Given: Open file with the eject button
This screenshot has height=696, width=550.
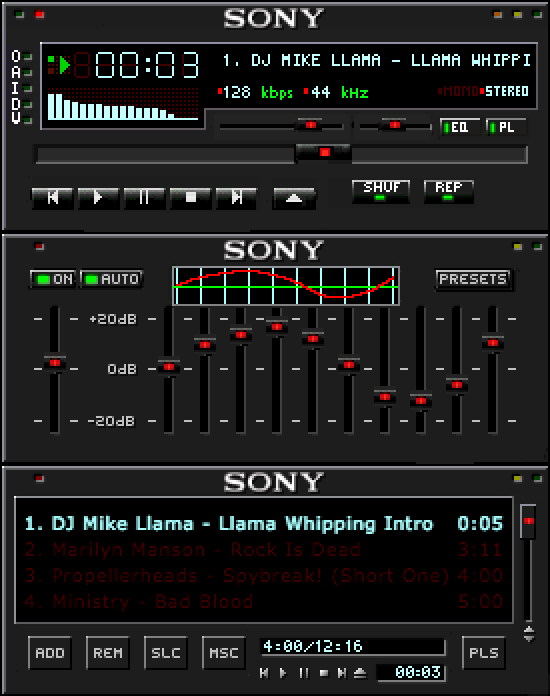Looking at the screenshot, I should click(294, 198).
